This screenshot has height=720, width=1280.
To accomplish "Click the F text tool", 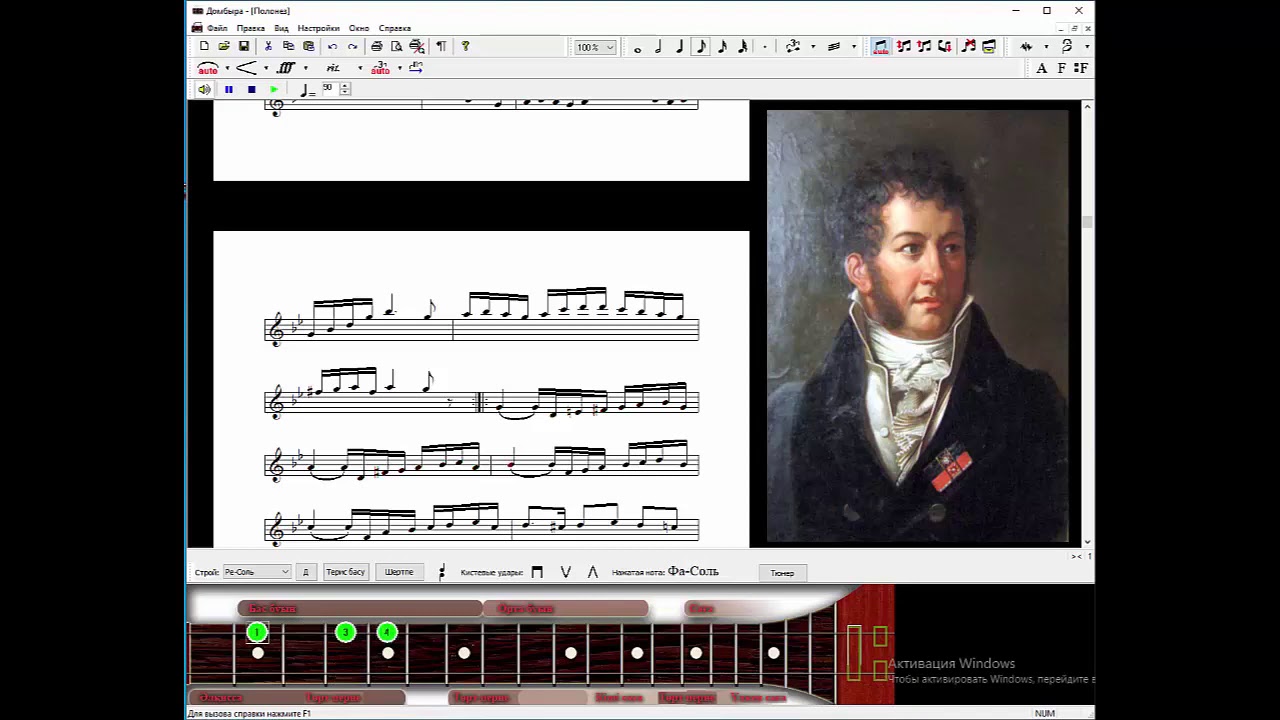I will pos(1061,68).
